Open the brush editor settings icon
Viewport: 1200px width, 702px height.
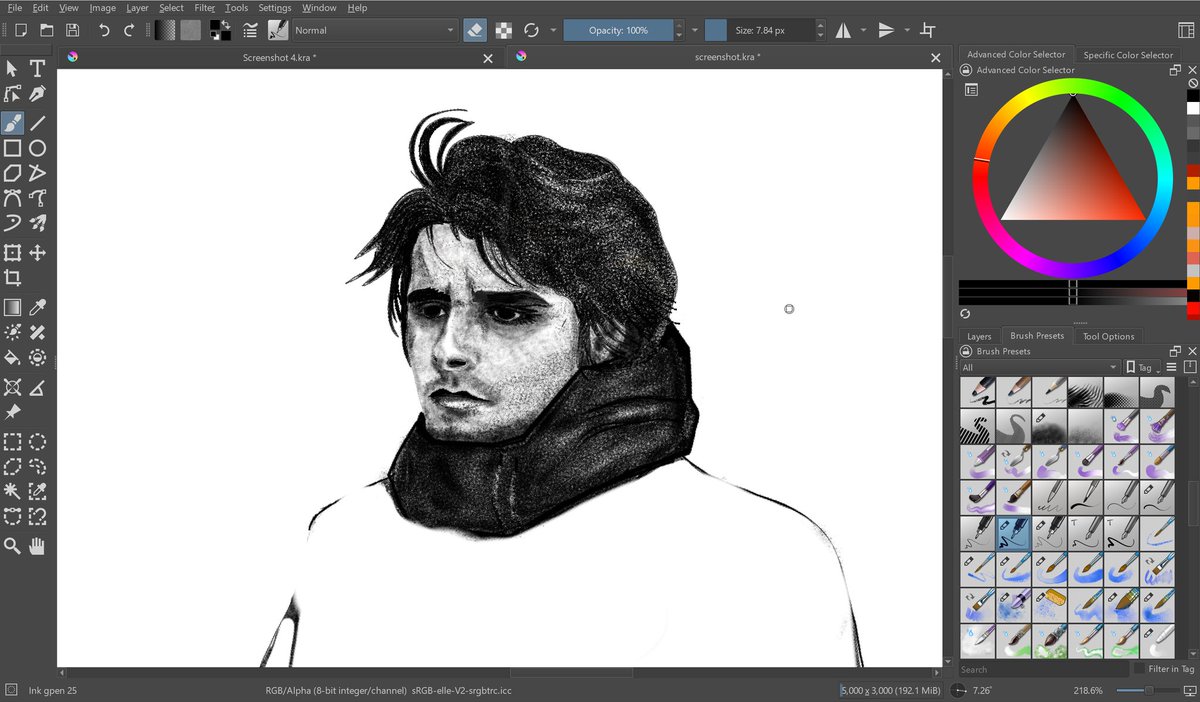point(250,30)
